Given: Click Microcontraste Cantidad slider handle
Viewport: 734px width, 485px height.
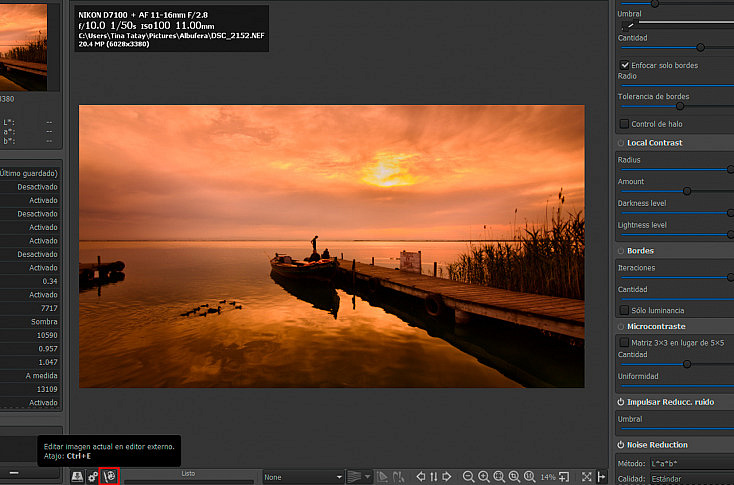Looking at the screenshot, I should point(687,364).
